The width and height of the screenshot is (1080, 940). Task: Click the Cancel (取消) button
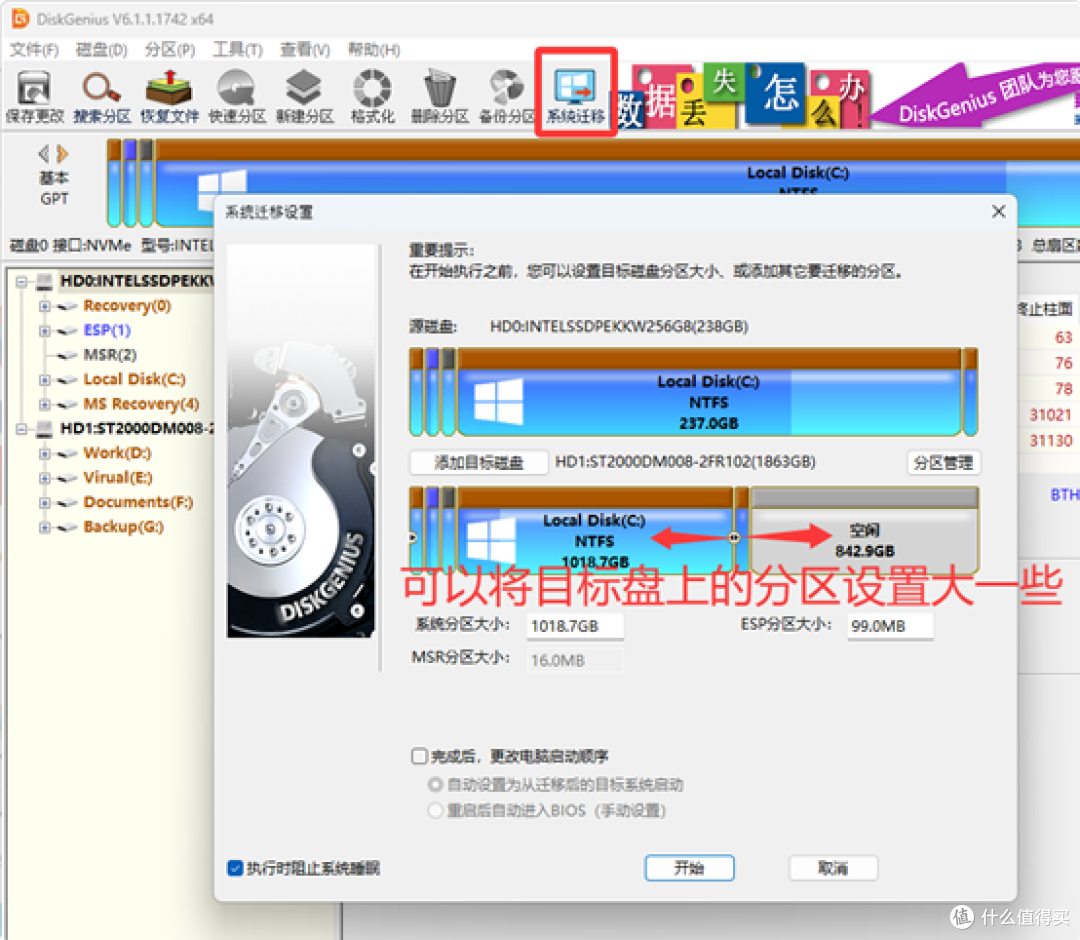(x=833, y=868)
